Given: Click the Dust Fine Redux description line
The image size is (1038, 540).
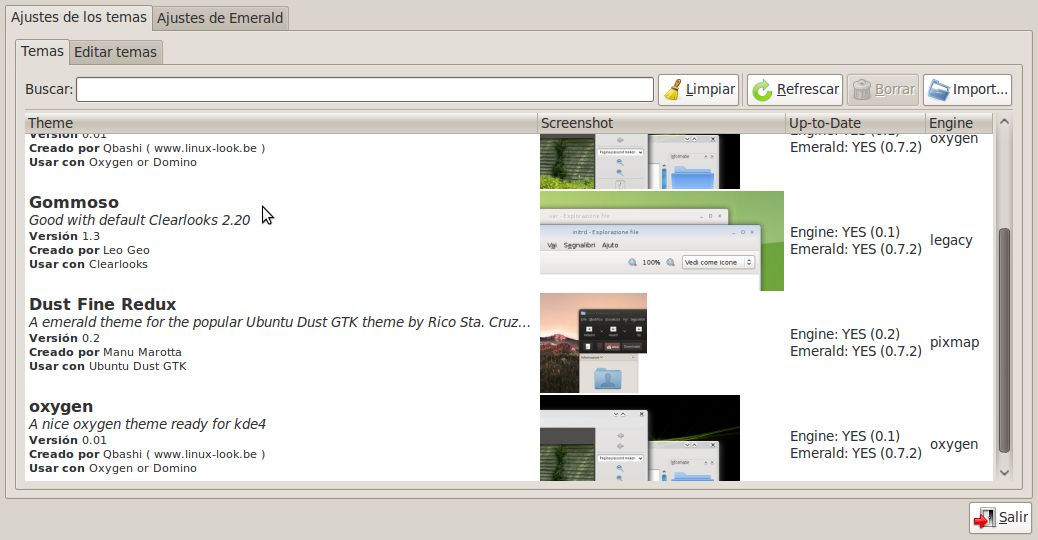Looking at the screenshot, I should pos(280,322).
